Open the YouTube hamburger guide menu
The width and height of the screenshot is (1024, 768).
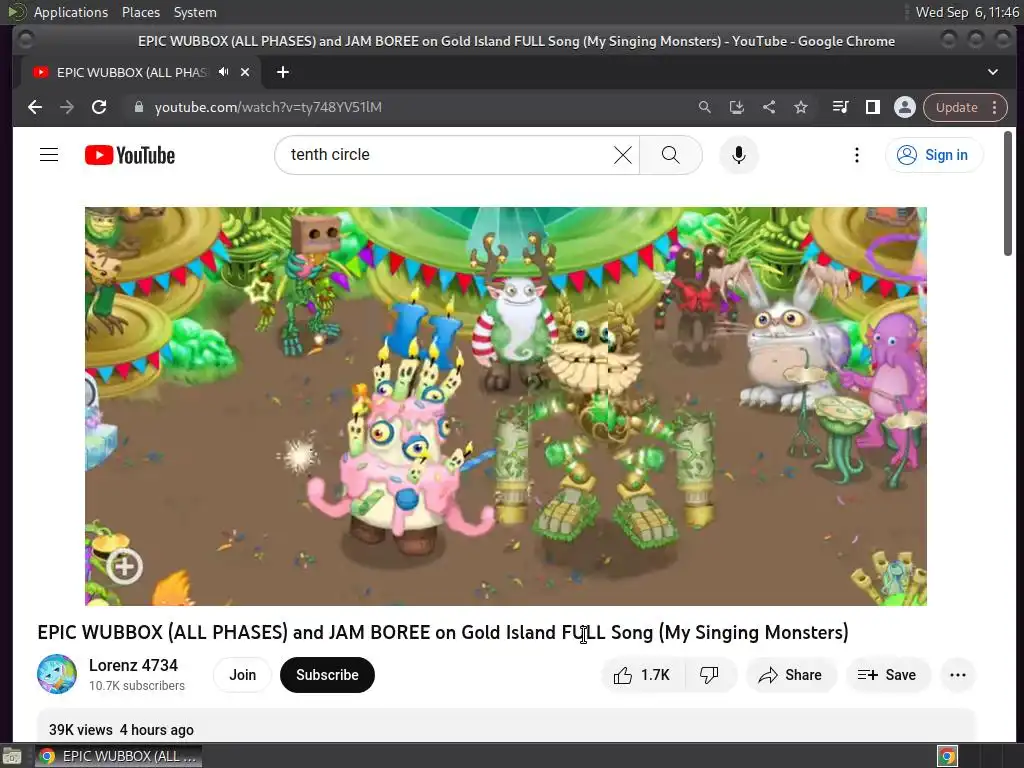tap(49, 155)
